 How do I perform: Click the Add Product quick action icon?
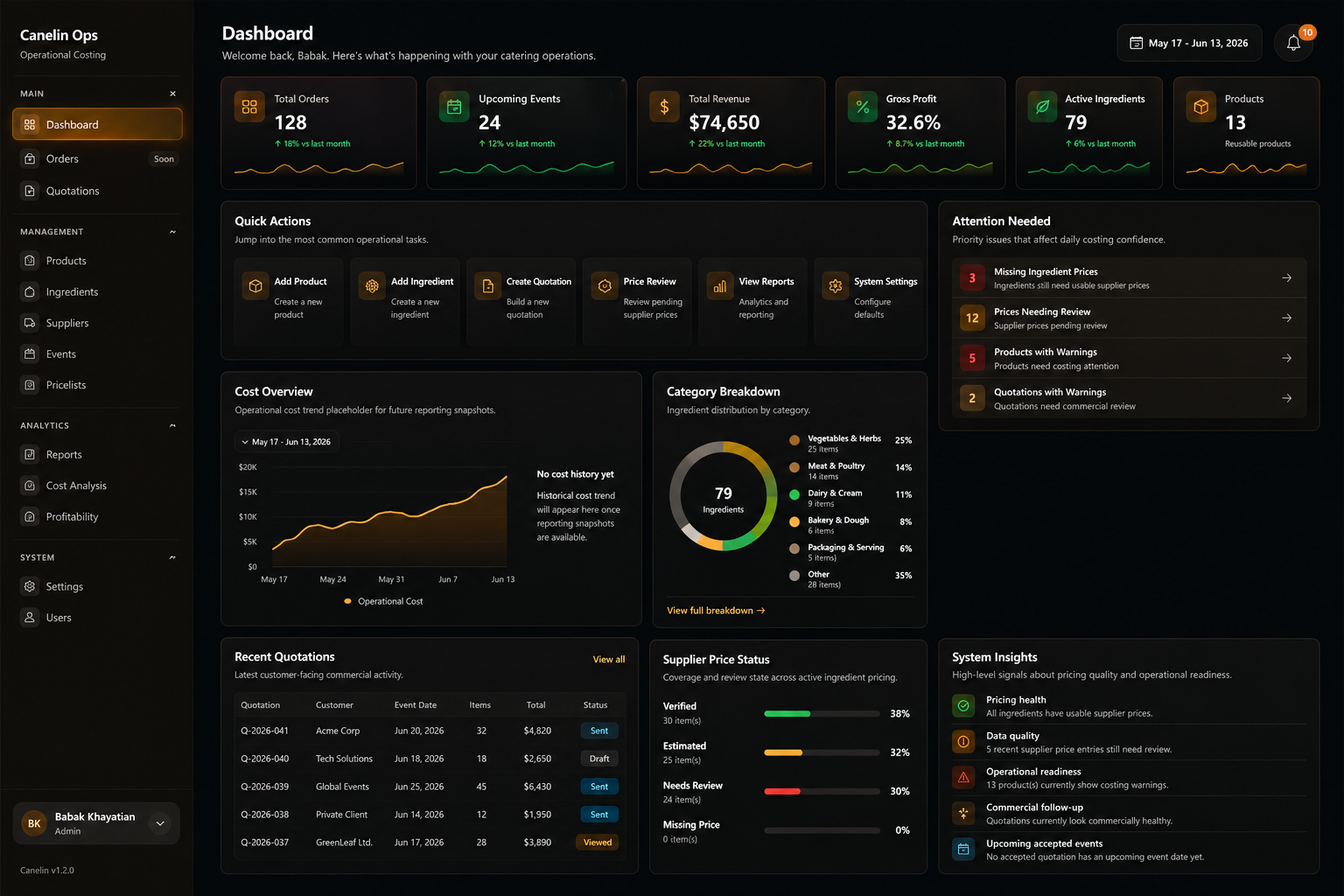[x=255, y=285]
